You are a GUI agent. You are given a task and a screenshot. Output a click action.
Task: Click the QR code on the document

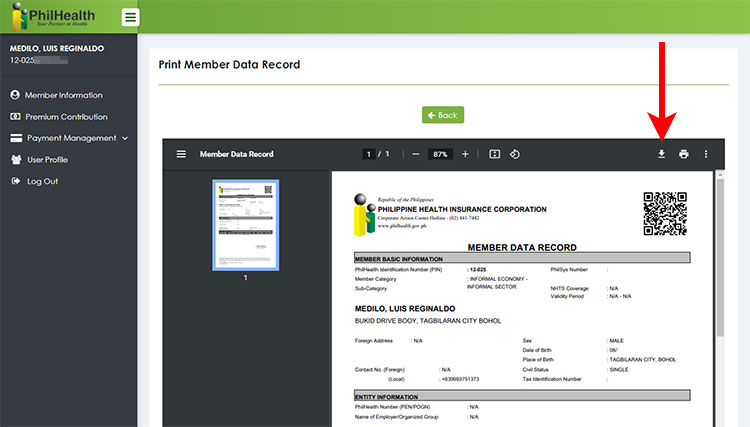pos(665,213)
